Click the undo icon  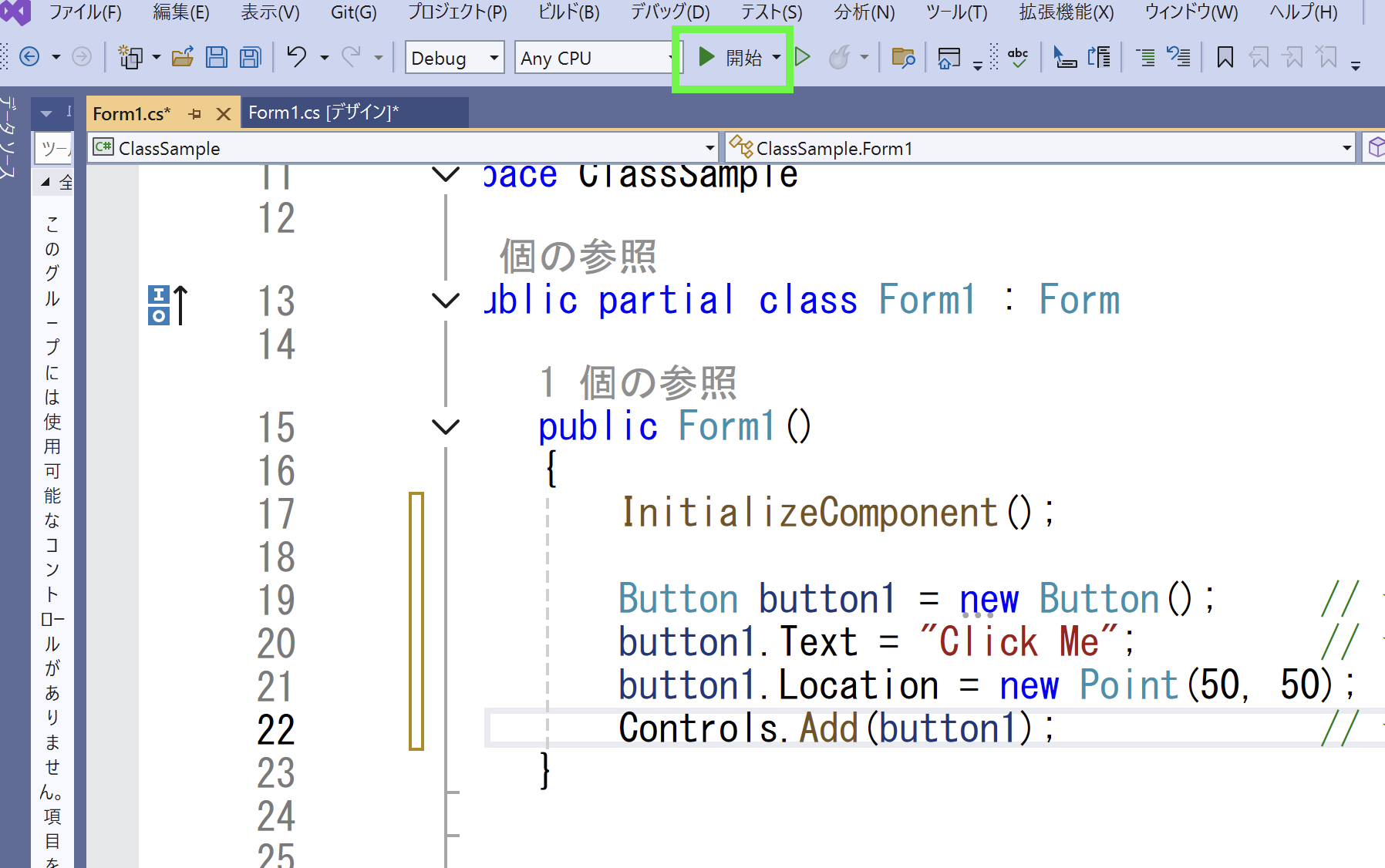click(297, 57)
